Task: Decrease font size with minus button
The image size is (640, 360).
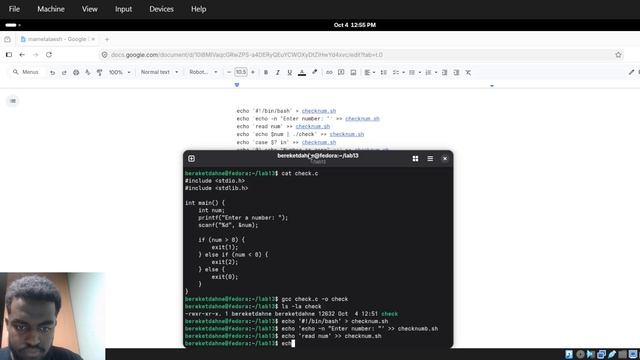Action: tap(229, 72)
